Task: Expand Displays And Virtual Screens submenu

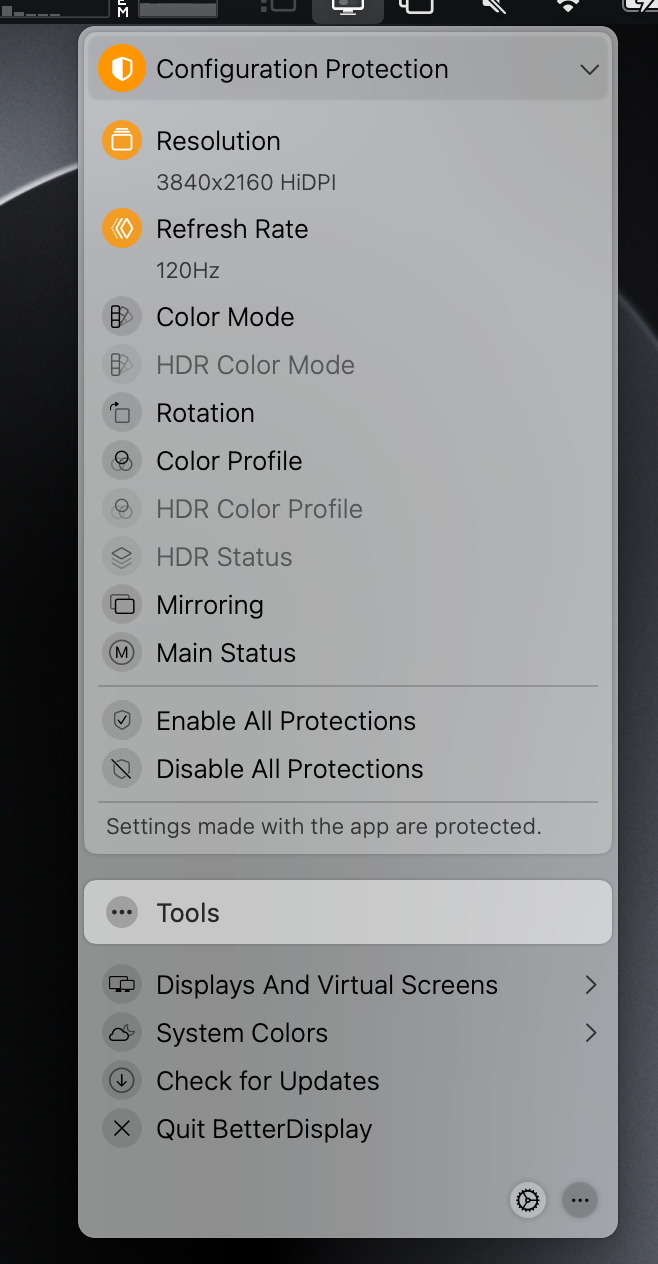Action: (326, 984)
